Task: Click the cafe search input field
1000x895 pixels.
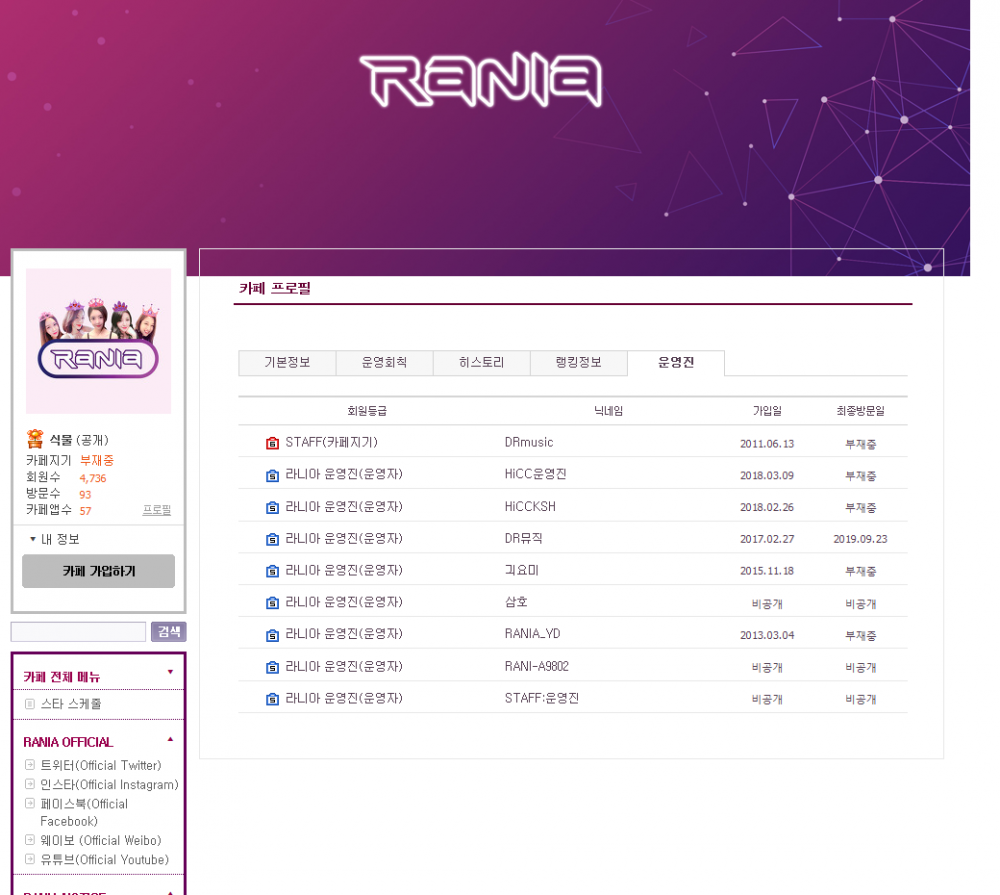Action: click(78, 632)
